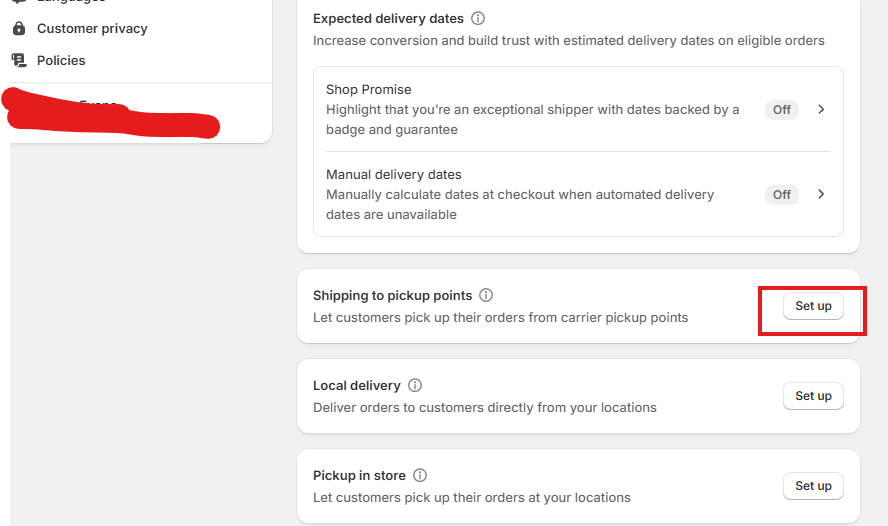The width and height of the screenshot is (888, 526).
Task: Open info icon beside Local delivery
Action: click(415, 385)
